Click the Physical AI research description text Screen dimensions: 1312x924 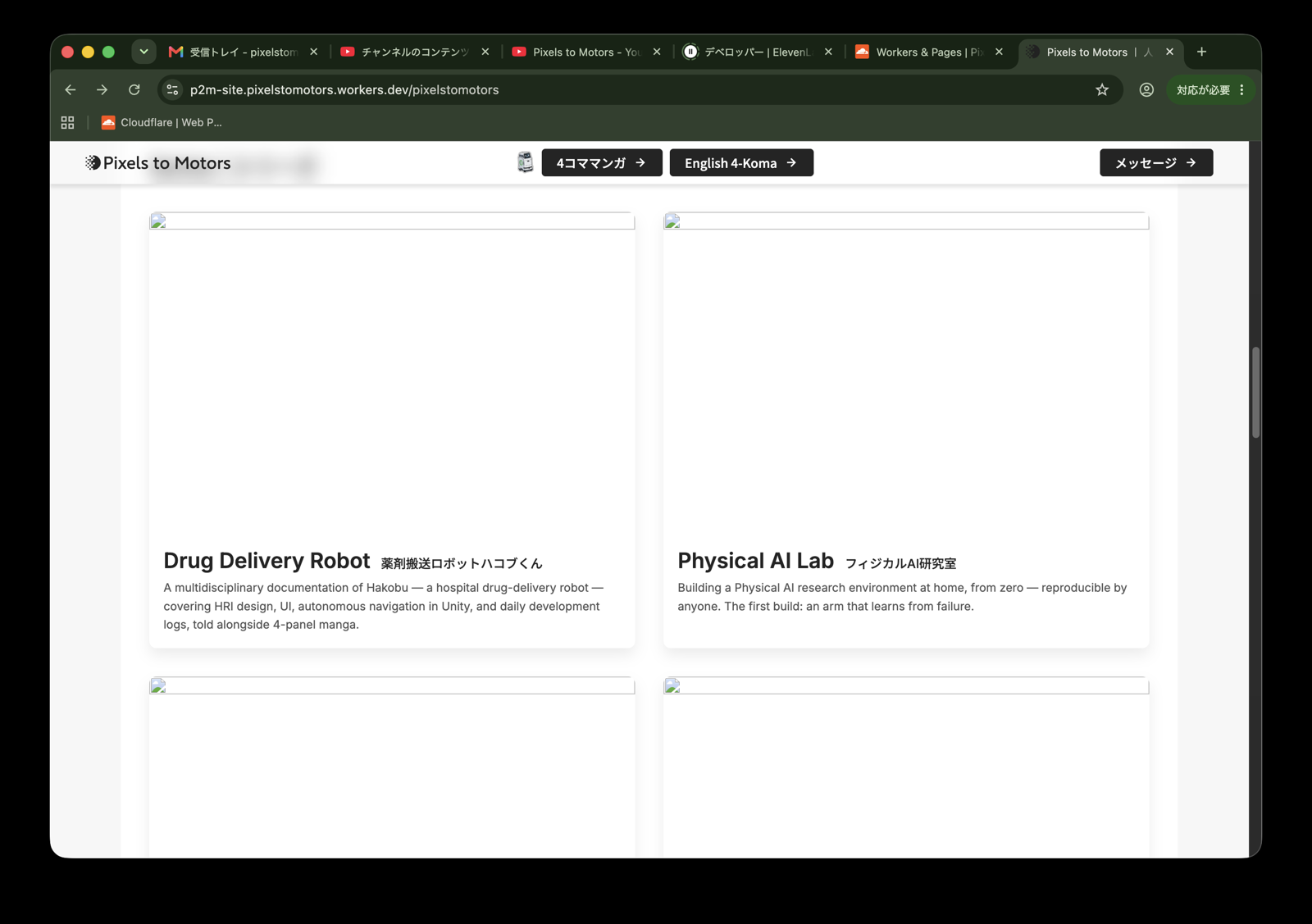pyautogui.click(x=902, y=597)
